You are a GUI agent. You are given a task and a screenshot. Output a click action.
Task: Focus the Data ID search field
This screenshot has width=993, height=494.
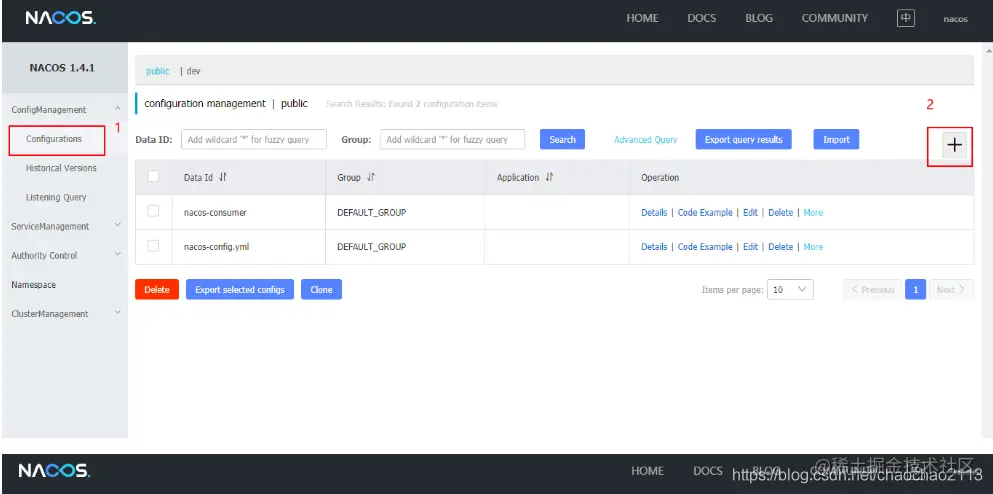pyautogui.click(x=254, y=139)
